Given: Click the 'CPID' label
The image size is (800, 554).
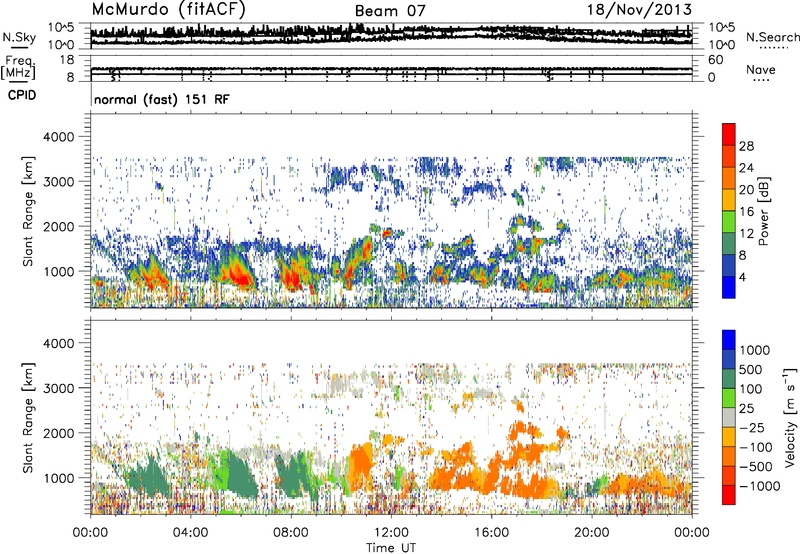Looking at the screenshot, I should (x=22, y=95).
